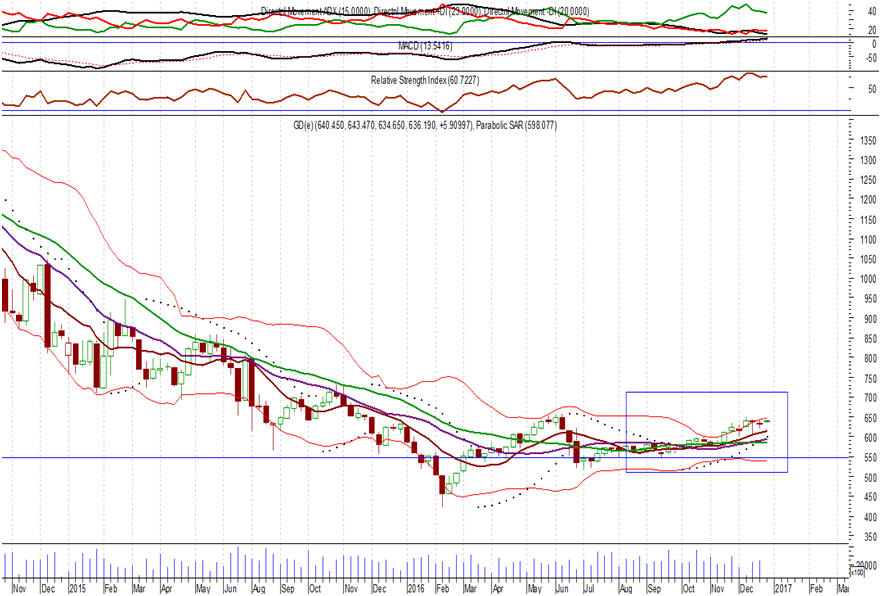The height and width of the screenshot is (596, 881).
Task: Click the 450 price axis label
Action: click(870, 497)
